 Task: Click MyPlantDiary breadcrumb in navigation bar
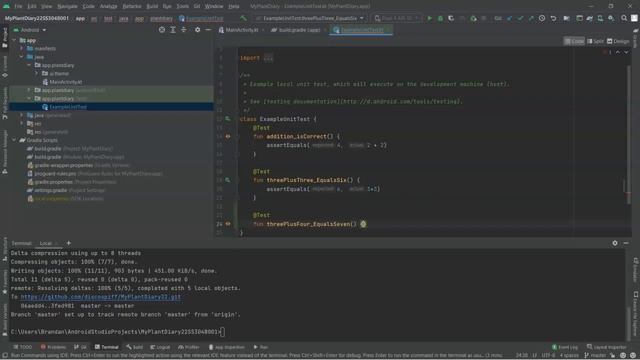(37, 18)
